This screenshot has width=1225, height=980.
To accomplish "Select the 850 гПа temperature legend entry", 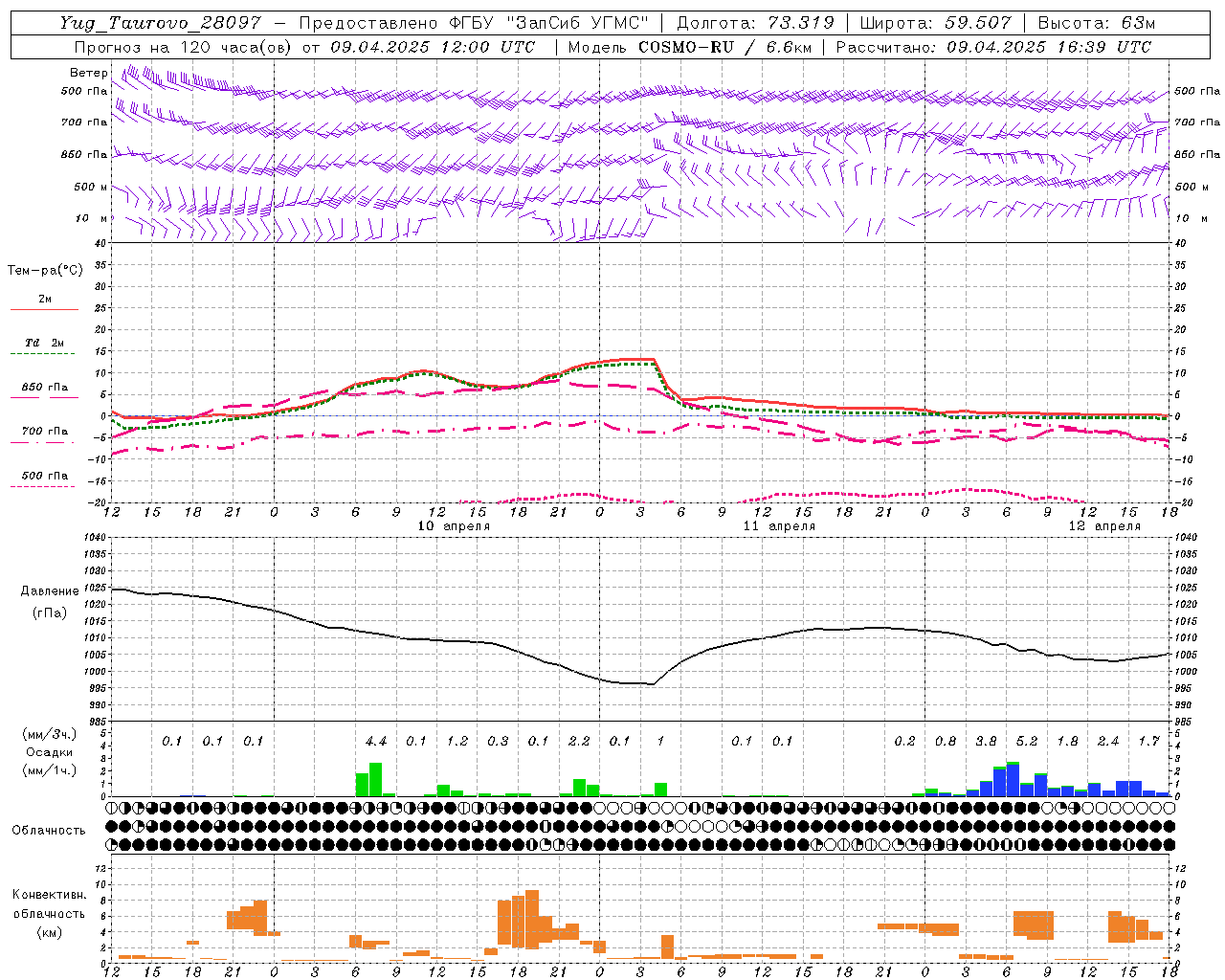I will [x=44, y=388].
